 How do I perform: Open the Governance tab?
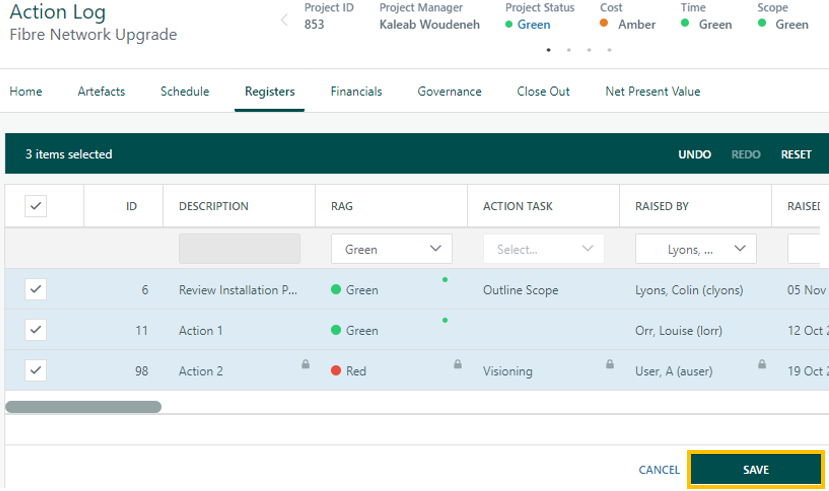pos(449,91)
